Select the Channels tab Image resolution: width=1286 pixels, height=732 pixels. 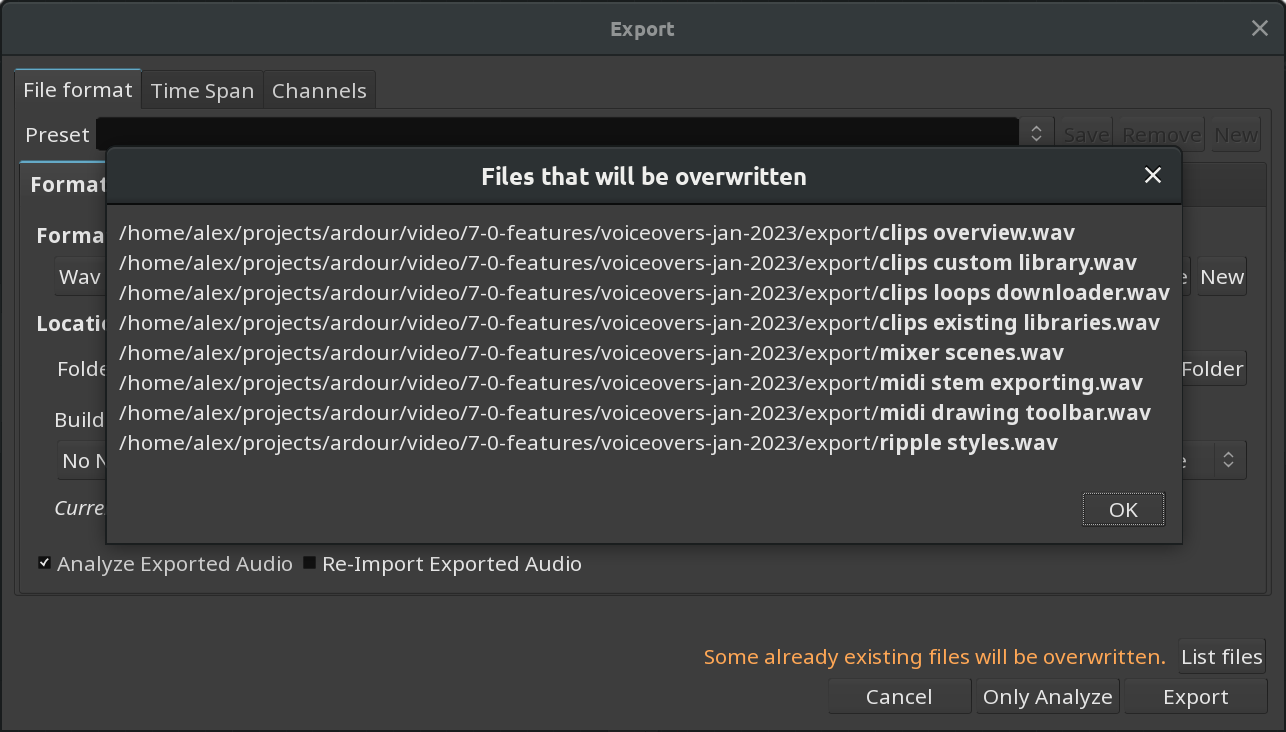point(319,91)
